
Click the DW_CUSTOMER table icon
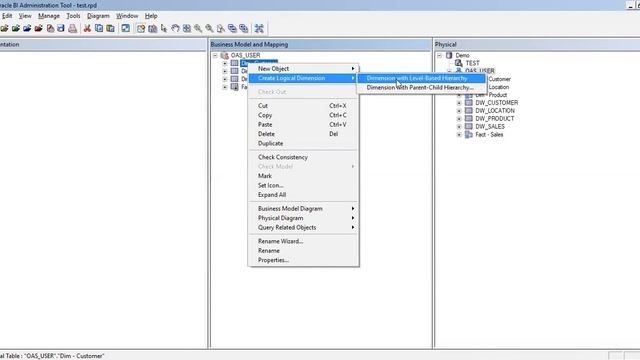(x=469, y=103)
